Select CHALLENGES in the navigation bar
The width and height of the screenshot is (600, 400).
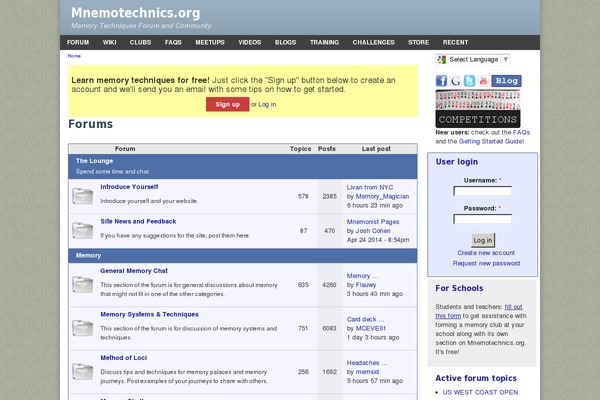point(373,42)
